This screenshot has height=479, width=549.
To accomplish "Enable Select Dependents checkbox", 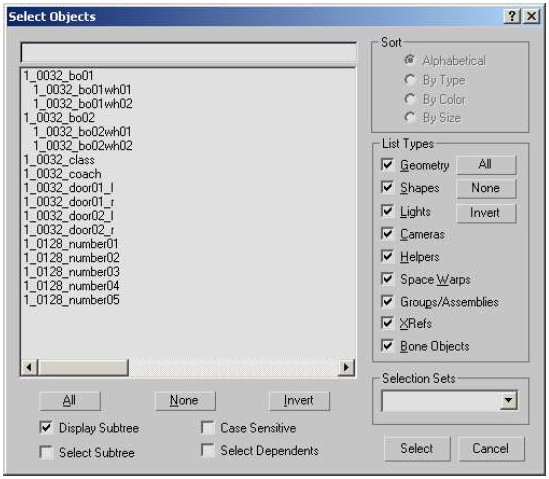I will click(208, 450).
